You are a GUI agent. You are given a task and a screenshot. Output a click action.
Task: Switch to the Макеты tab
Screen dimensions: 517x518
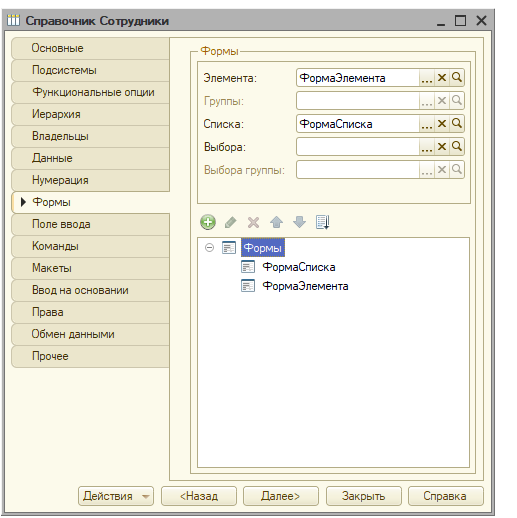pos(90,268)
